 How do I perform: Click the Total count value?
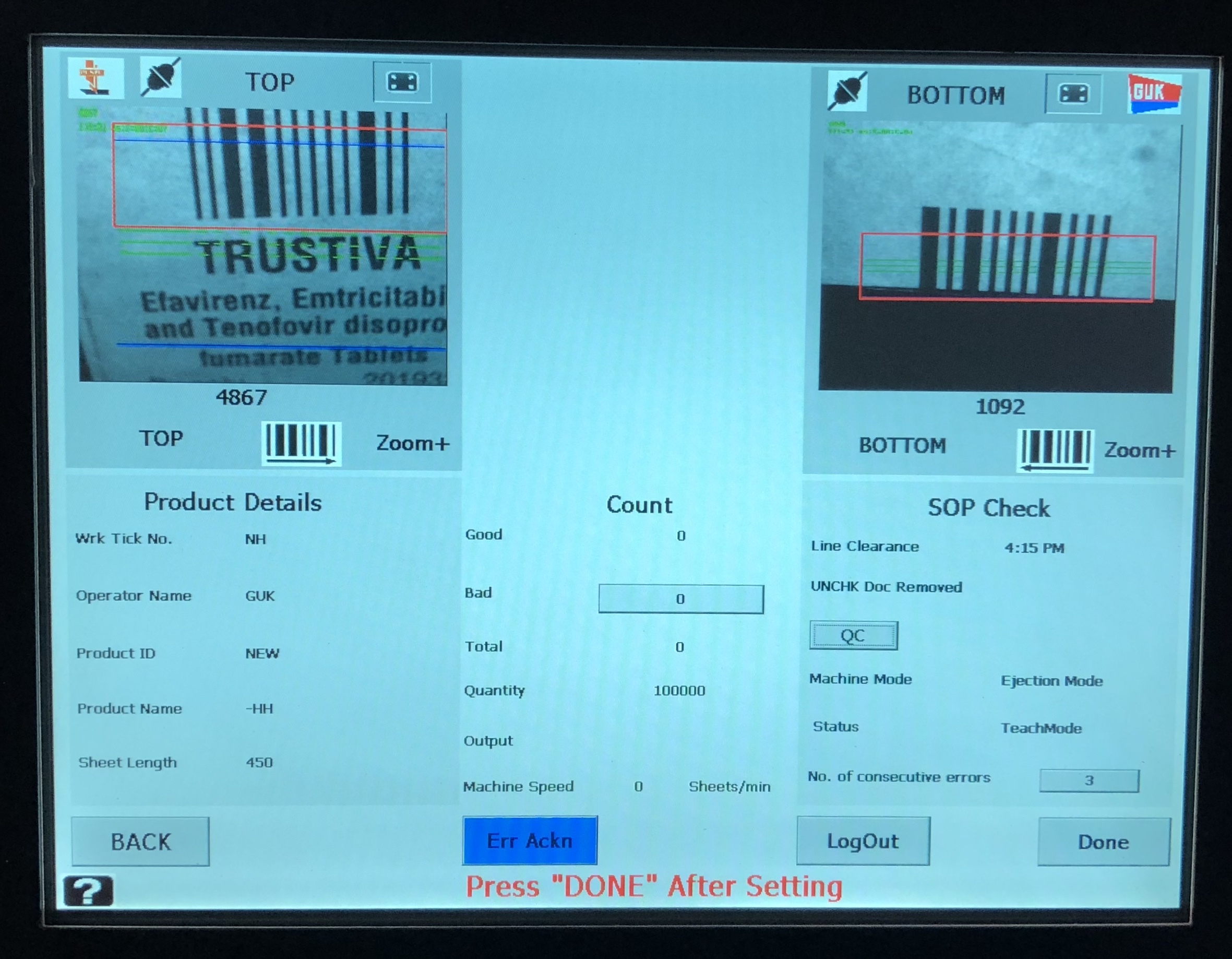[680, 647]
